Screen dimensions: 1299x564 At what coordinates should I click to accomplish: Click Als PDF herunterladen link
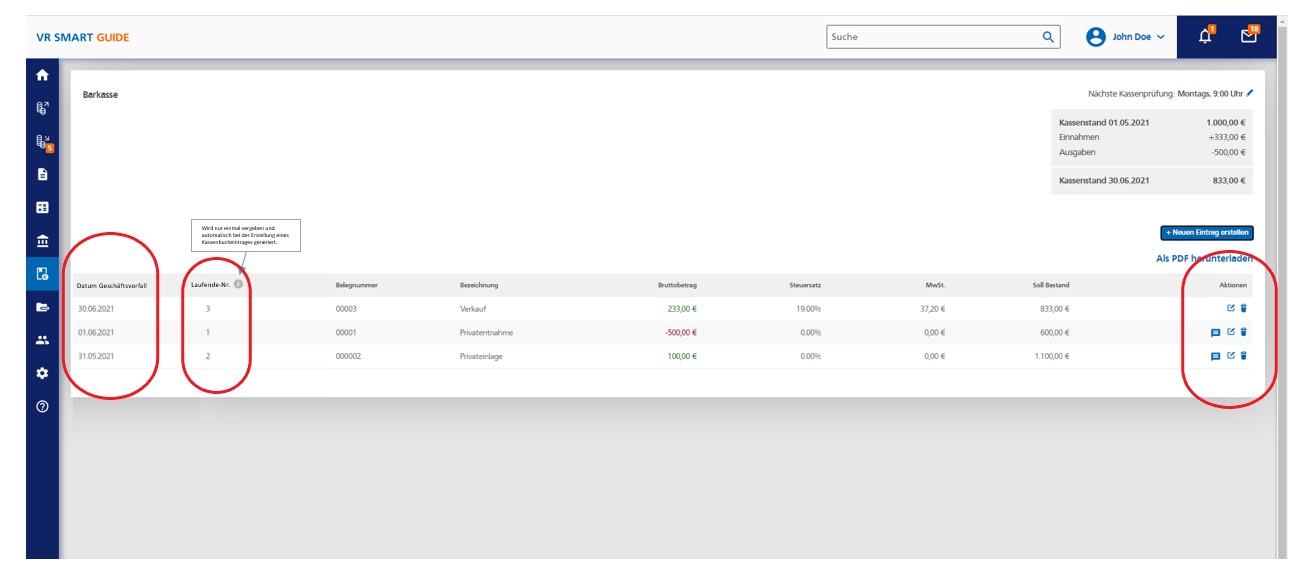click(x=1204, y=258)
